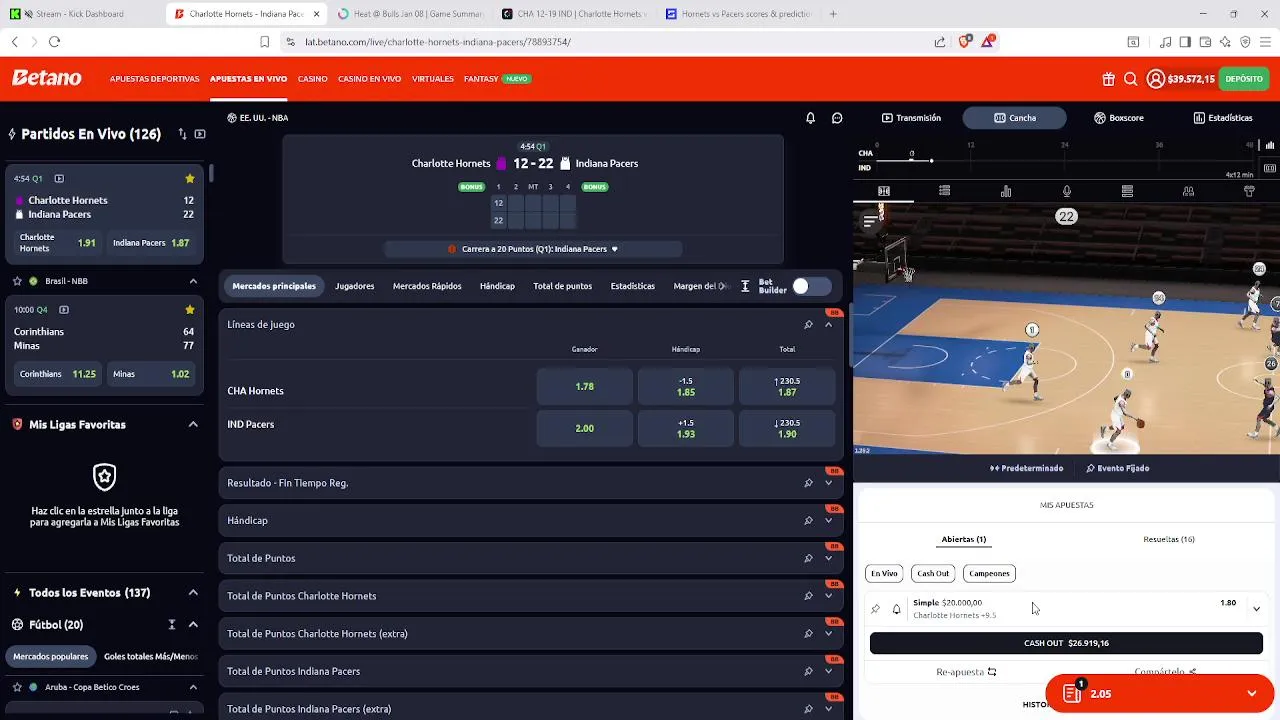The image size is (1280, 720).
Task: Open Casino in the top navigation
Action: 313,79
